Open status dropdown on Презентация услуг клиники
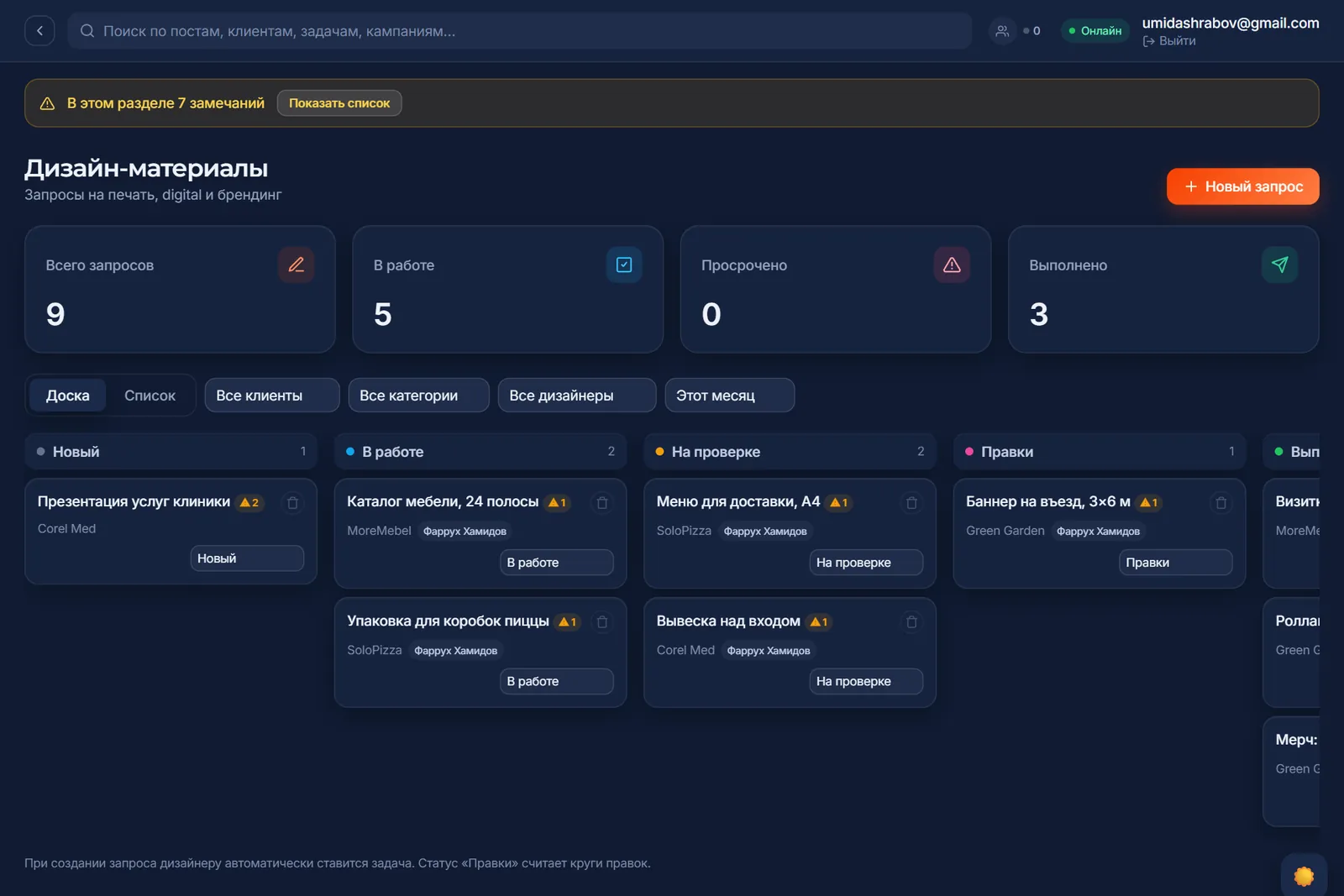This screenshot has height=896, width=1344. [x=247, y=558]
